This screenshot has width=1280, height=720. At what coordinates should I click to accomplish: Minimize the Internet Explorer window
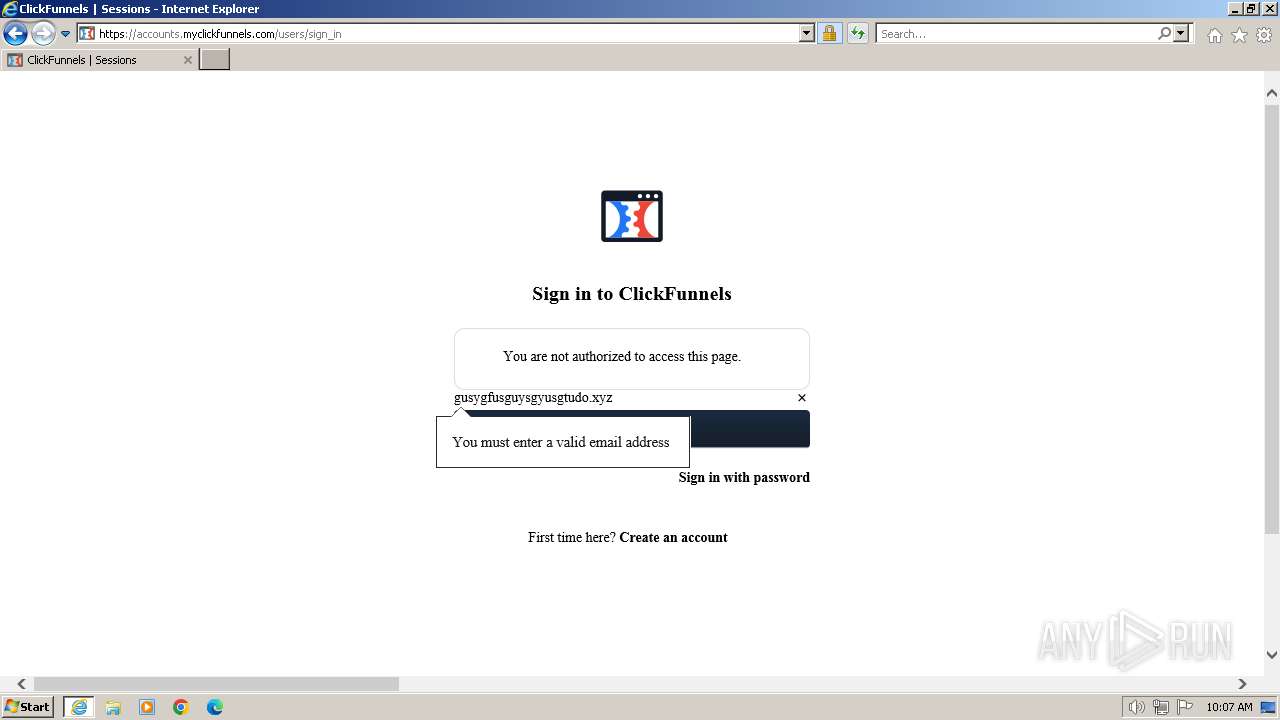[1234, 9]
